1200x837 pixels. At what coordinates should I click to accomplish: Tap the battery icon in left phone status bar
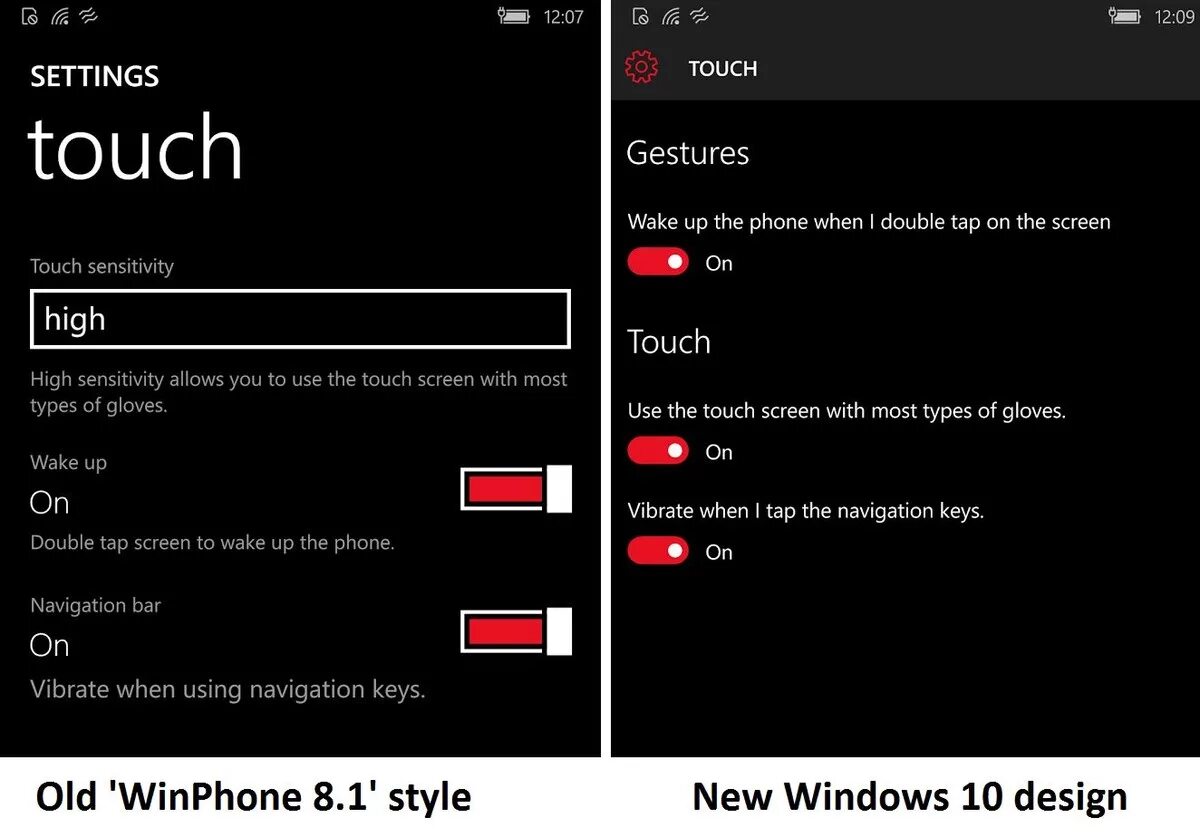click(x=514, y=16)
